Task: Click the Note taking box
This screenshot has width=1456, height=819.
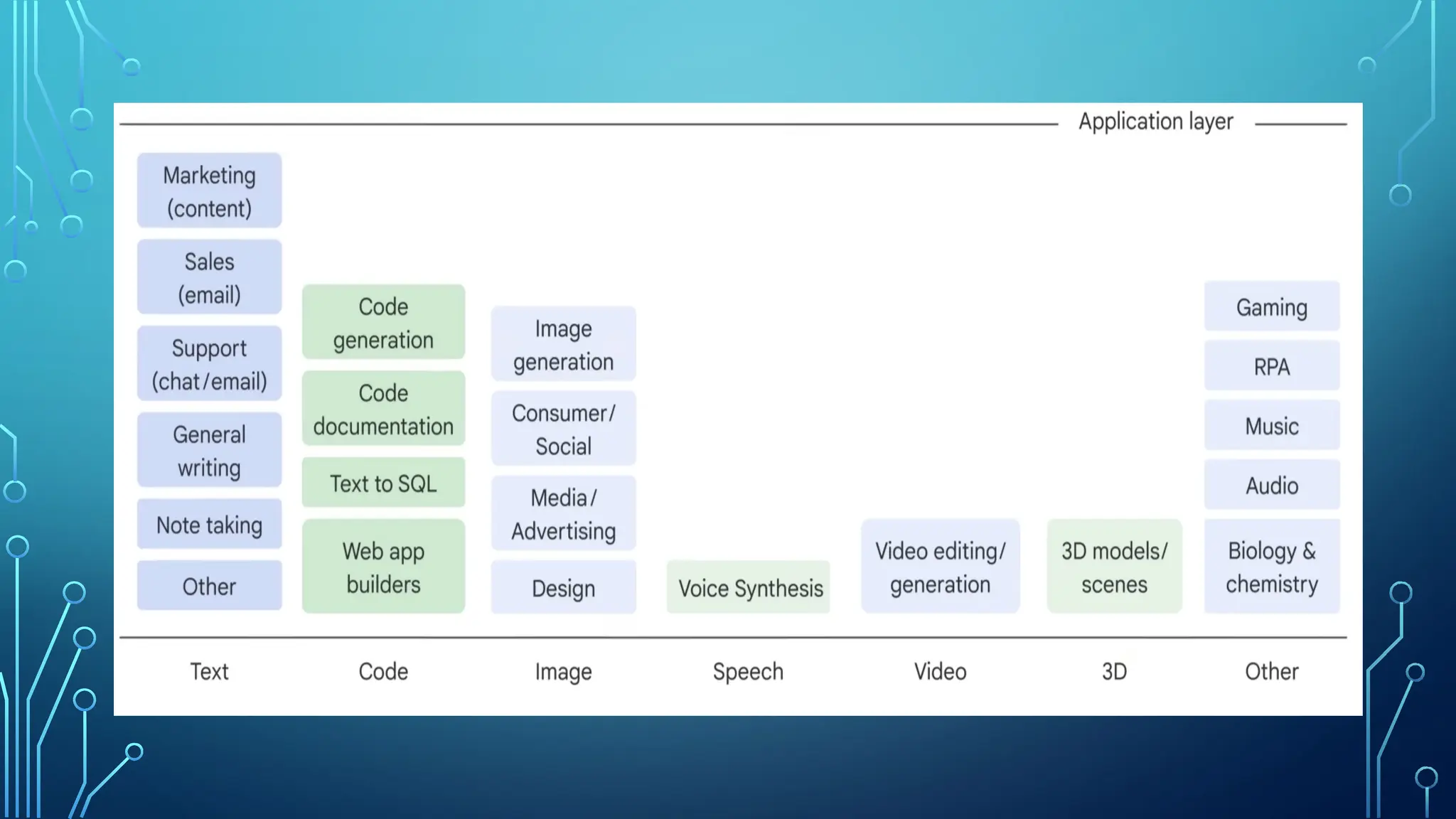Action: (209, 525)
